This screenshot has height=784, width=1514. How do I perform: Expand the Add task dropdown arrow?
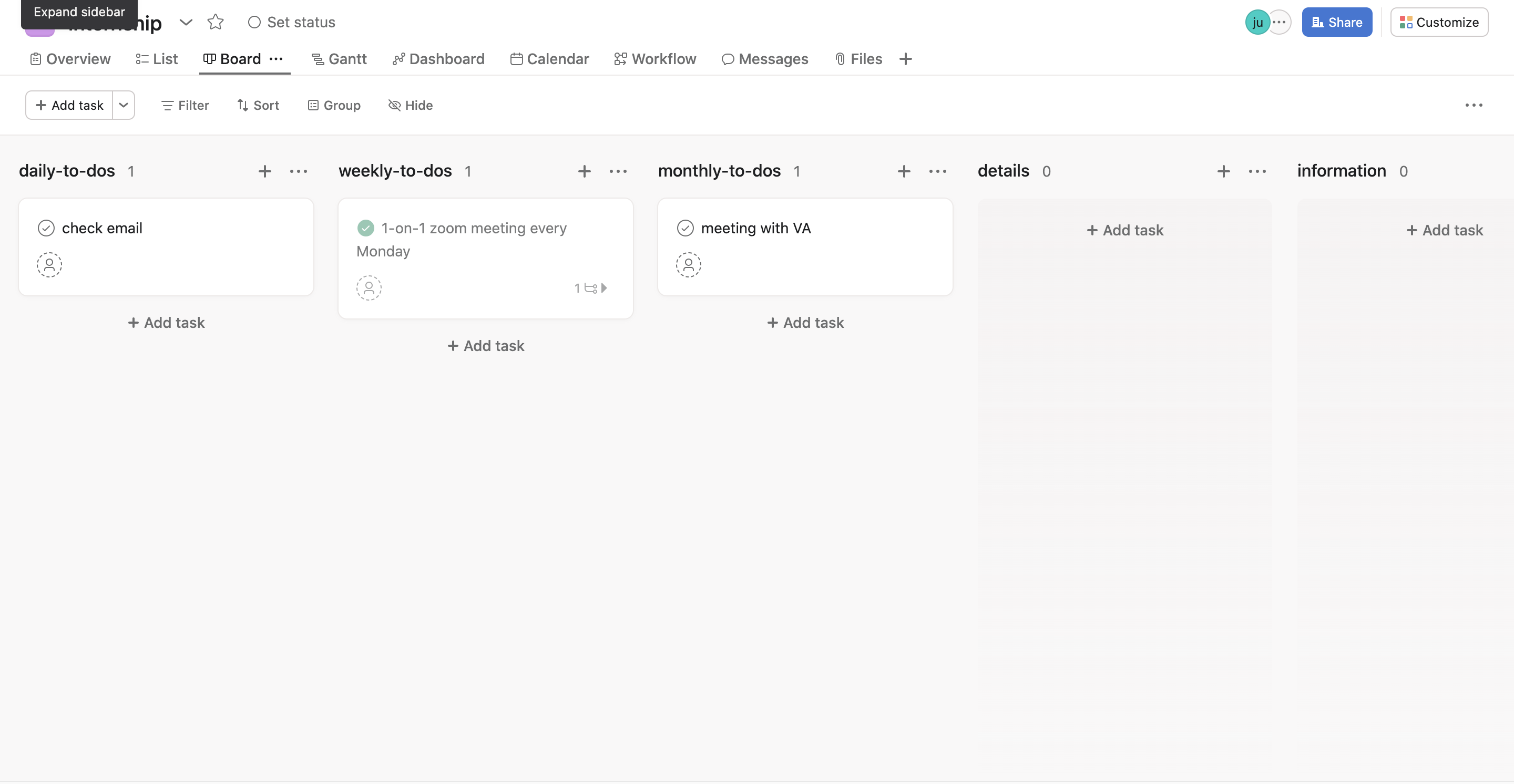[124, 105]
